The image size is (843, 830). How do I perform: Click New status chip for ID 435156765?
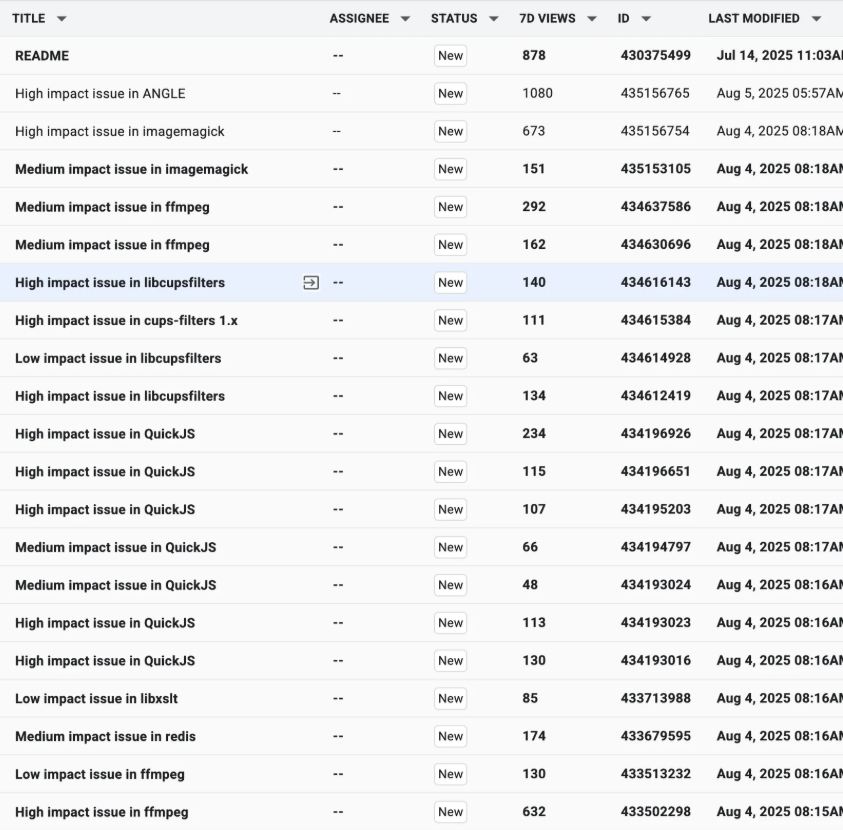451,94
